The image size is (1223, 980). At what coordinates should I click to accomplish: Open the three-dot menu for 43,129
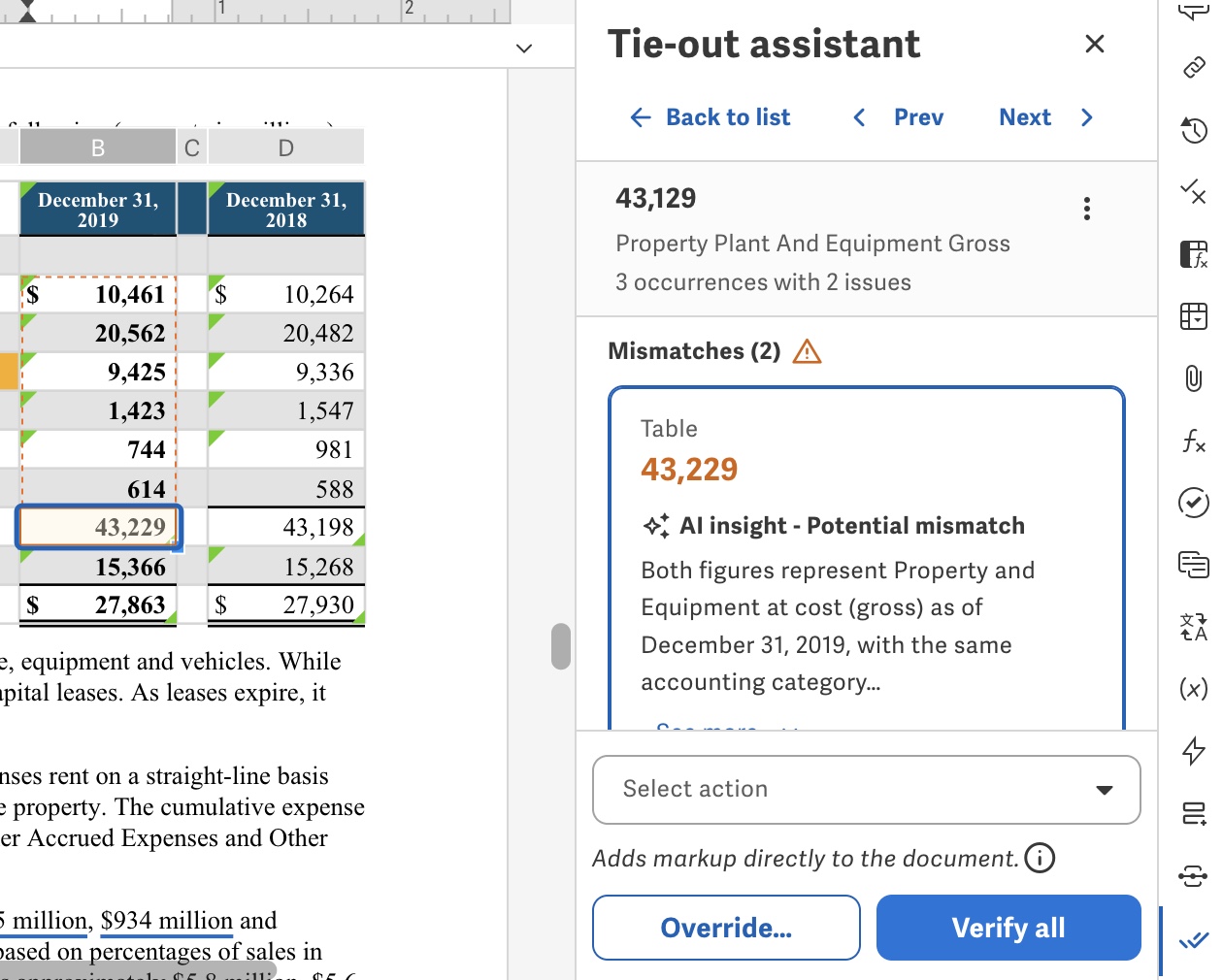[1087, 209]
